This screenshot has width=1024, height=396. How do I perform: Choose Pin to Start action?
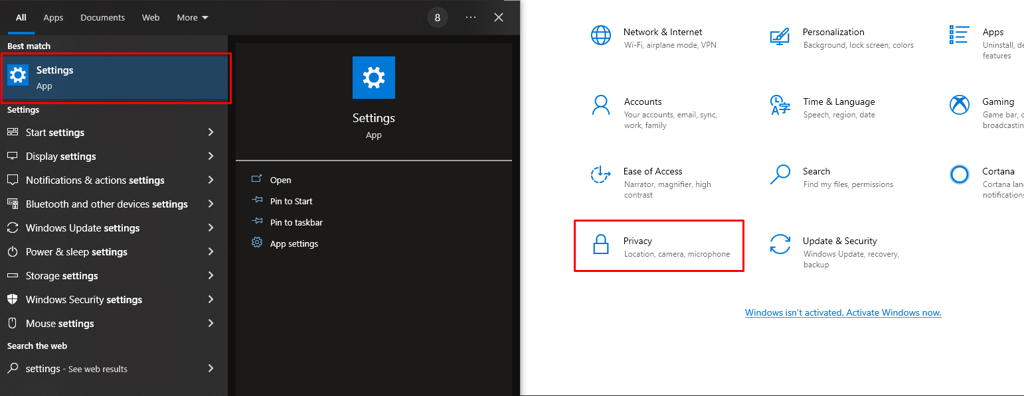click(291, 201)
